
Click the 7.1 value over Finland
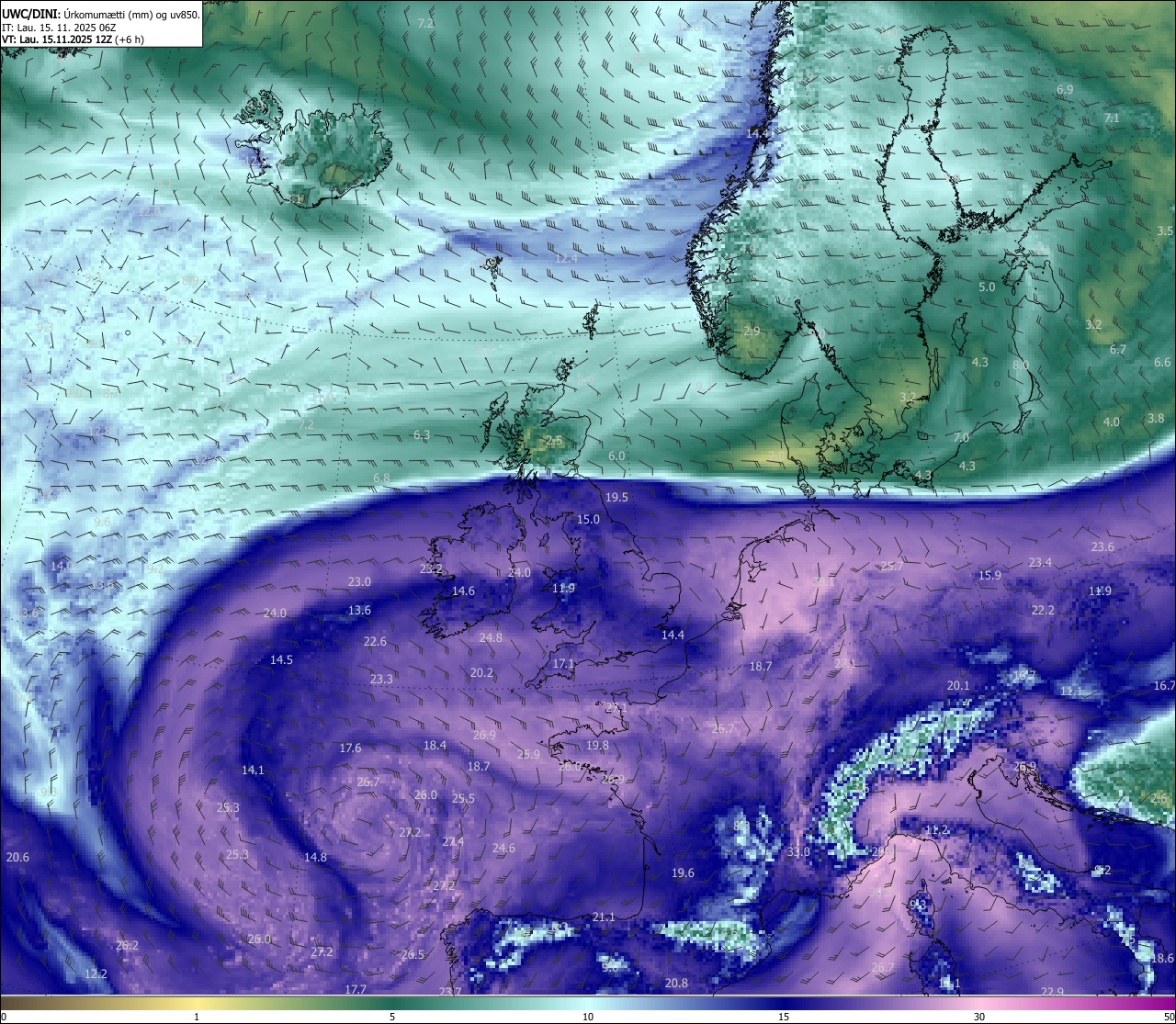1112,118
